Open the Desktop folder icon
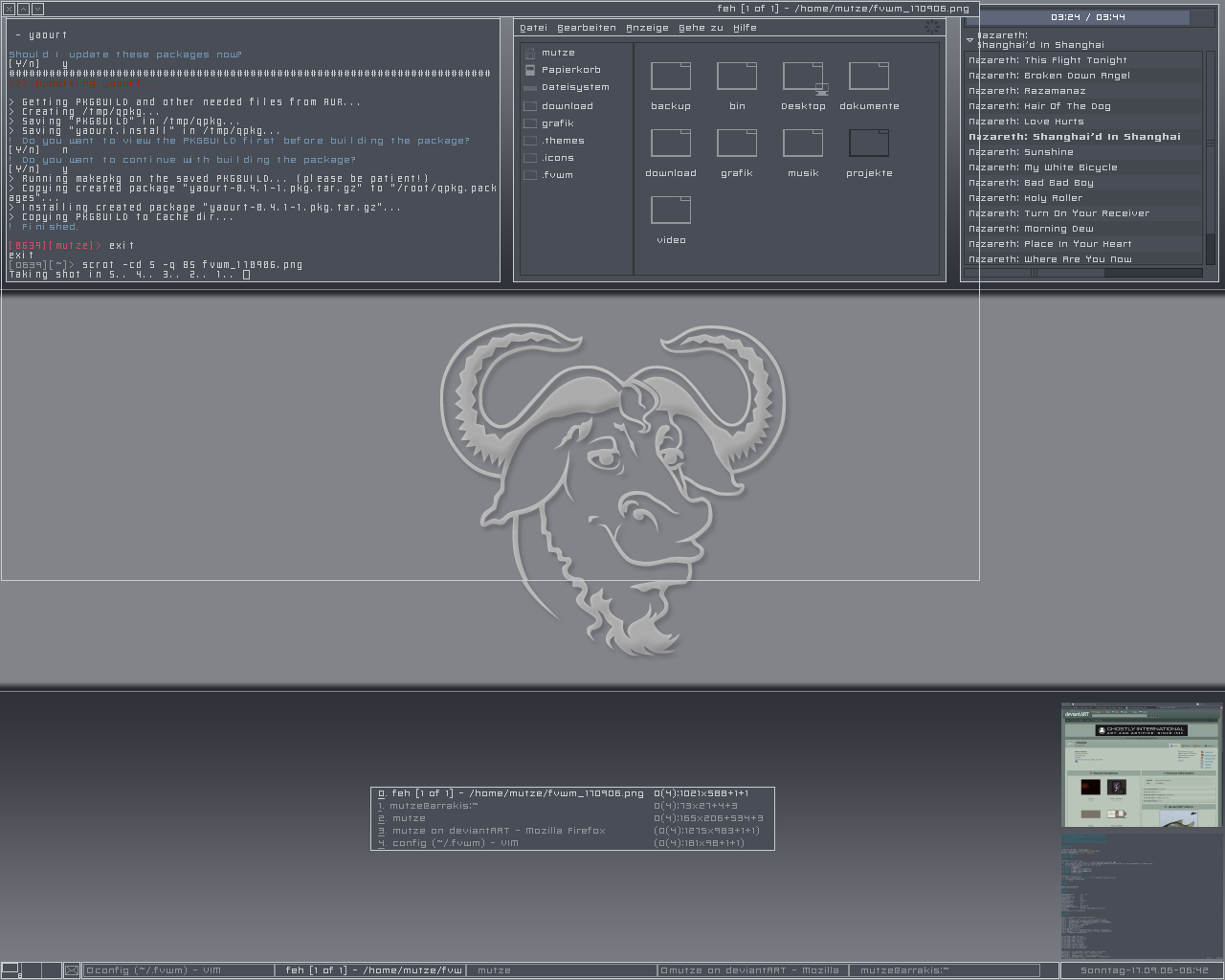Viewport: 1225px width, 980px height. point(803,77)
